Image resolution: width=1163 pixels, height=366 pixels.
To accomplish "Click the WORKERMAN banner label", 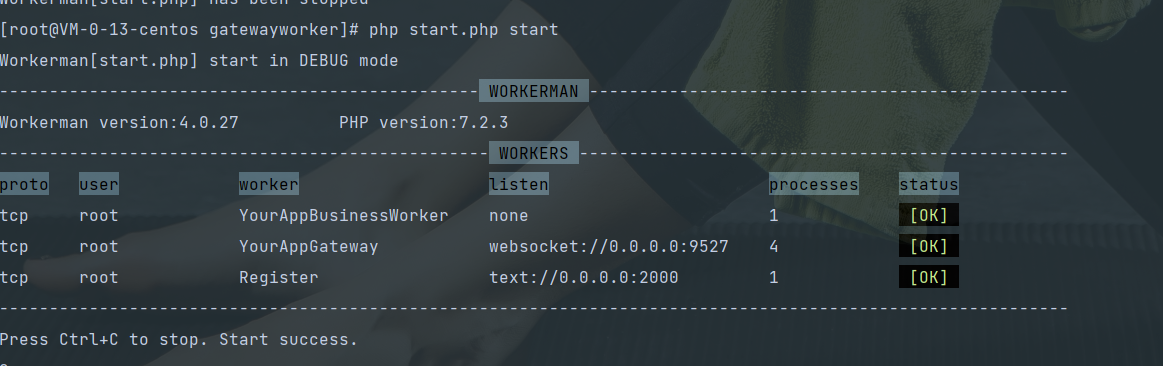I will (x=534, y=91).
